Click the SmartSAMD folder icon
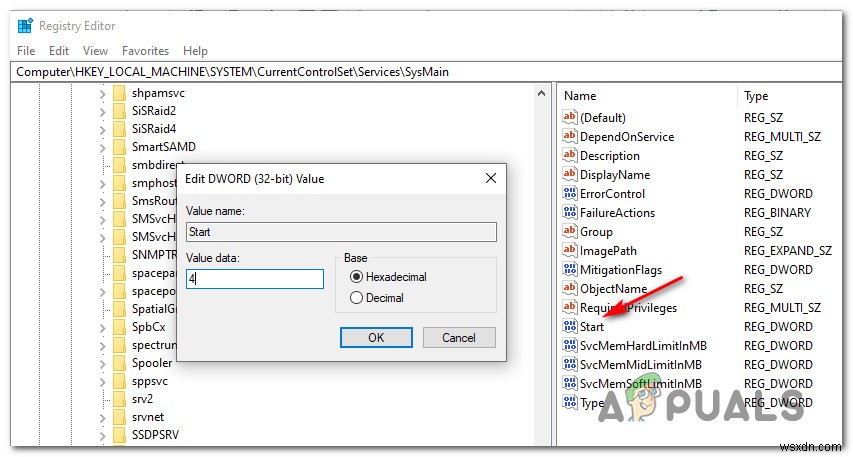 click(119, 147)
